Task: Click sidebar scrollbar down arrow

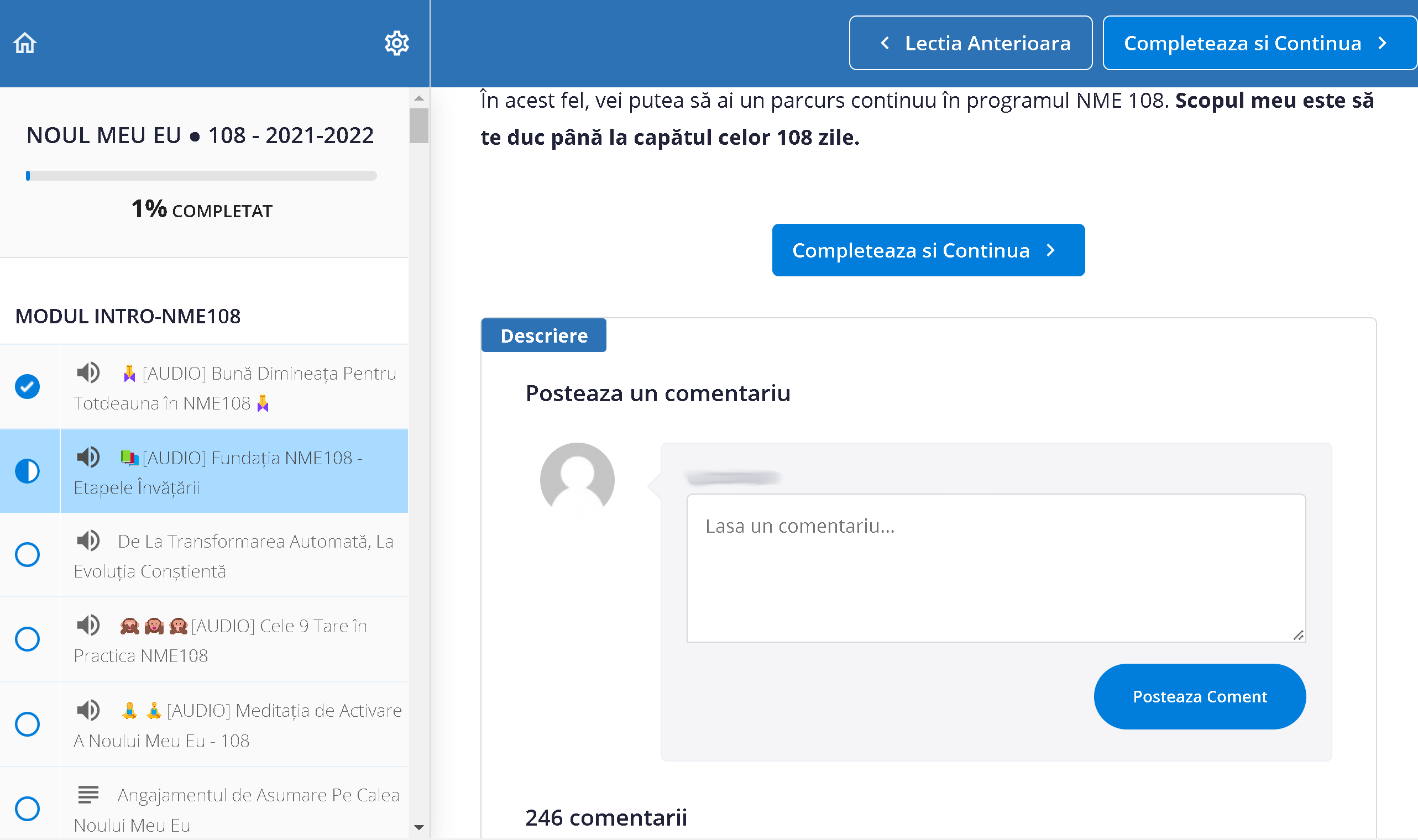Action: 419,827
